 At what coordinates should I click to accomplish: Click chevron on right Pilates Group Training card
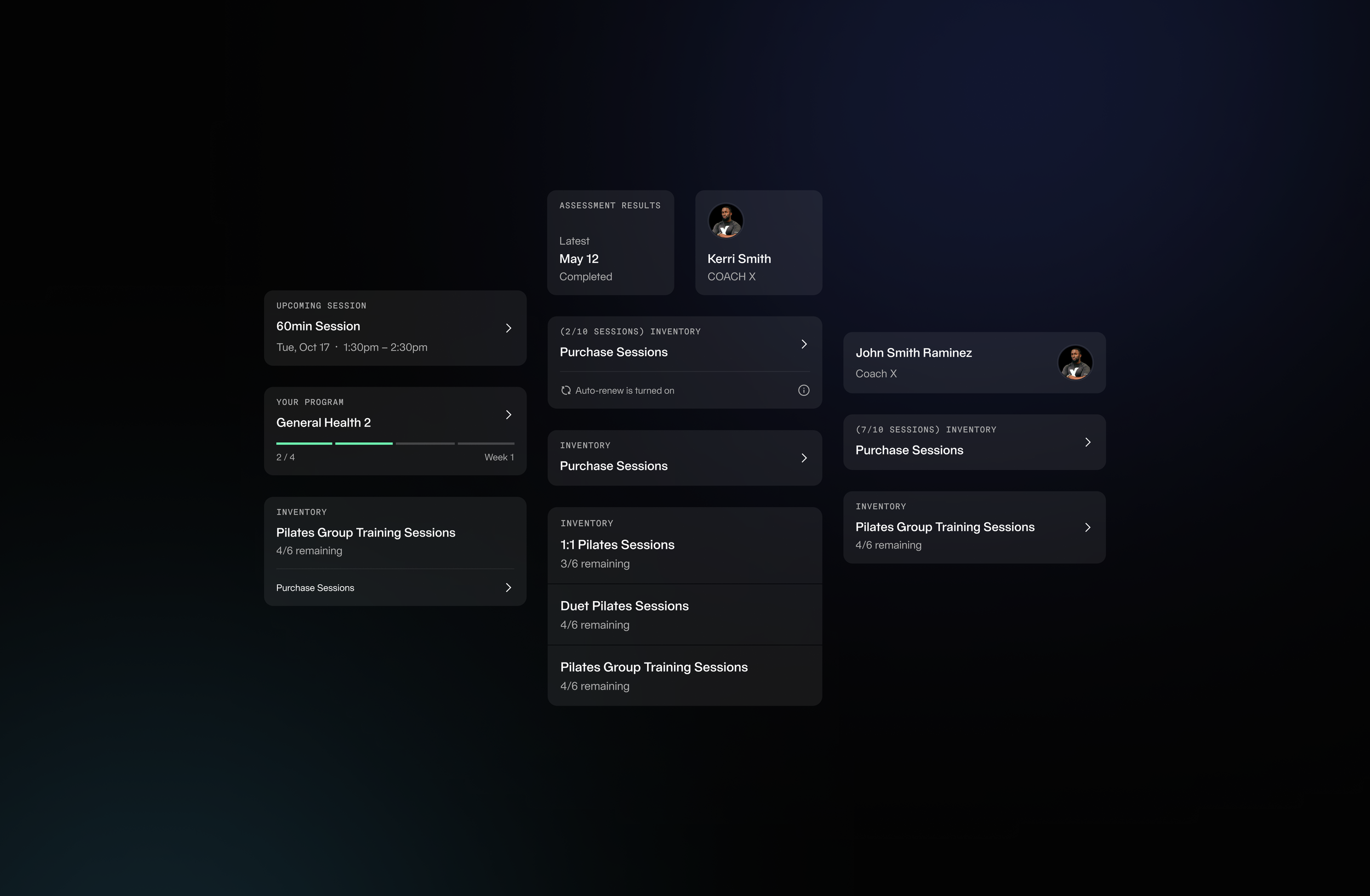tap(1087, 527)
